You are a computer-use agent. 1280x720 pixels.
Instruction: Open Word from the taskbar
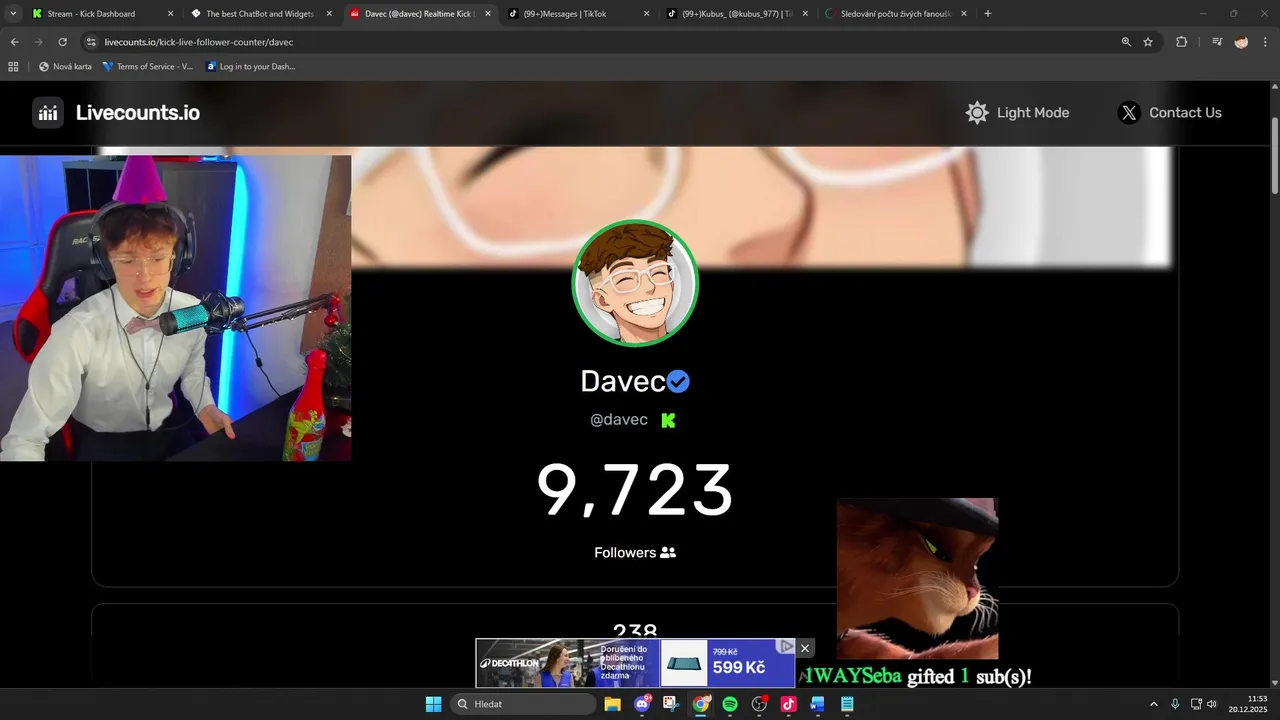point(817,704)
